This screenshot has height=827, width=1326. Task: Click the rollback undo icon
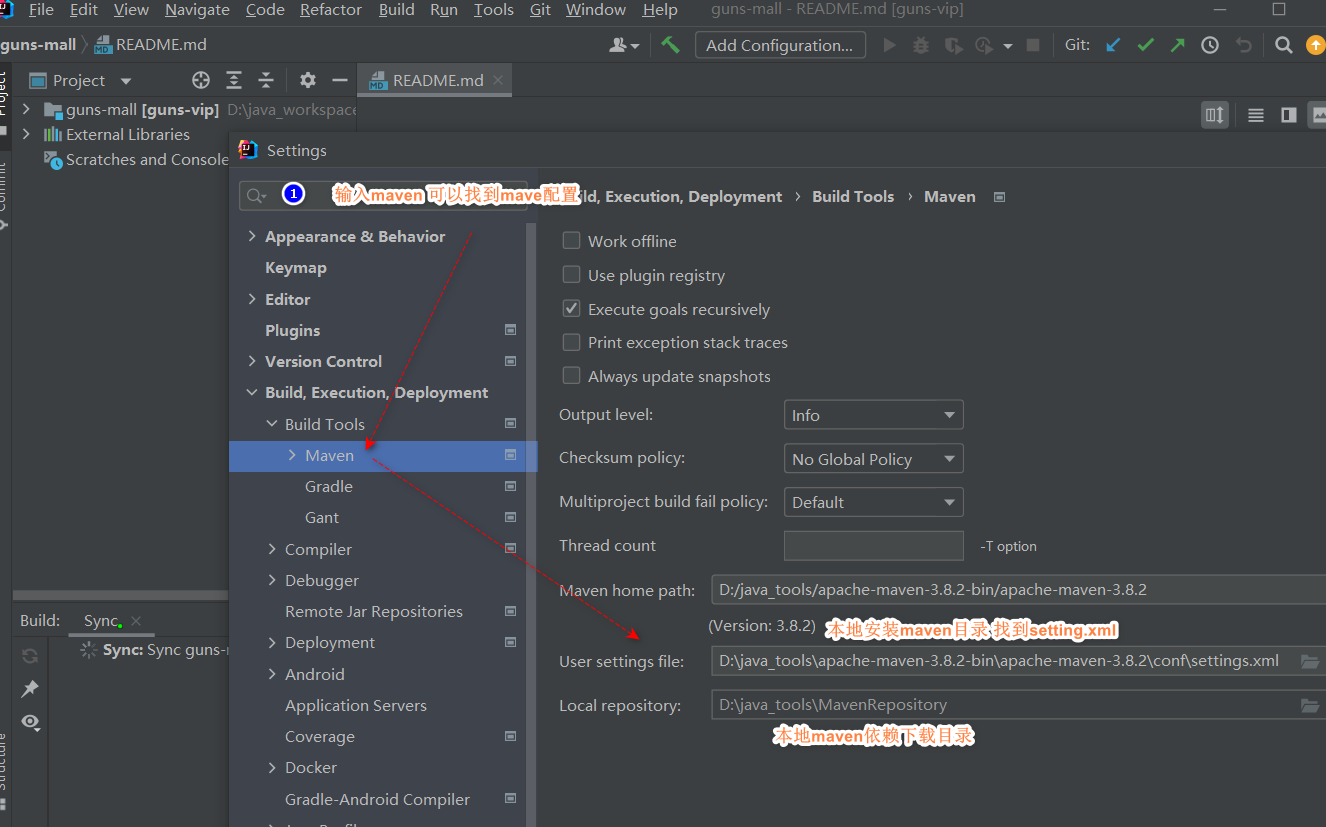(1243, 45)
